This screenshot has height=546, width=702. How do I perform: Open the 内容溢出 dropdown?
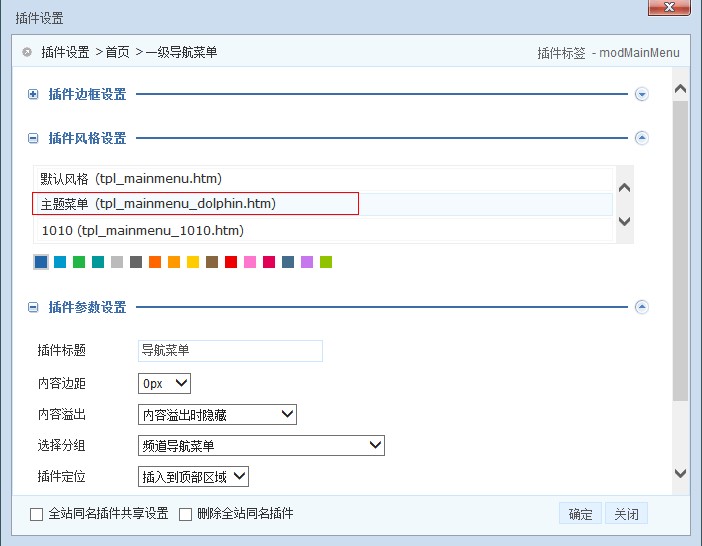(217, 414)
